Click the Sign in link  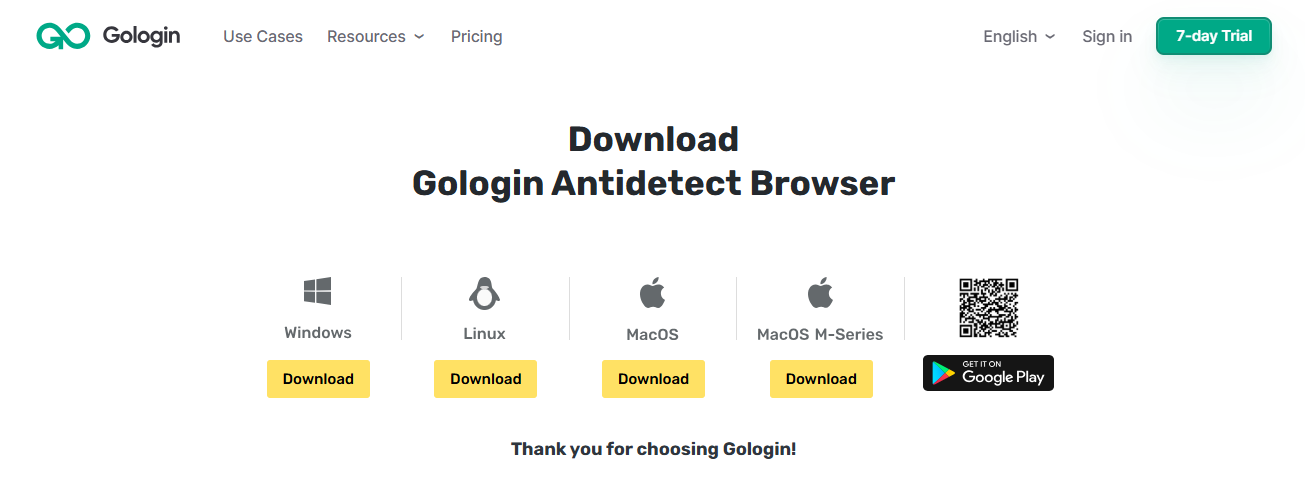coord(1107,37)
